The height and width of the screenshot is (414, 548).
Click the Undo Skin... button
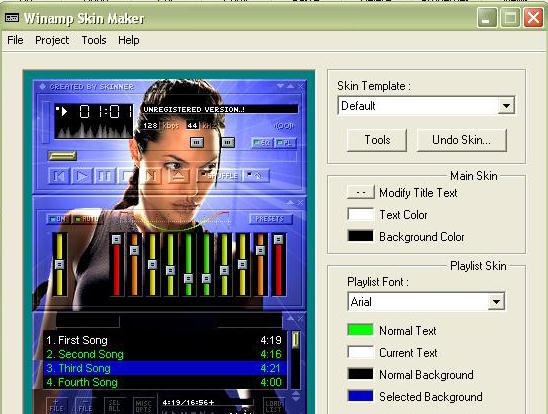coord(461,140)
